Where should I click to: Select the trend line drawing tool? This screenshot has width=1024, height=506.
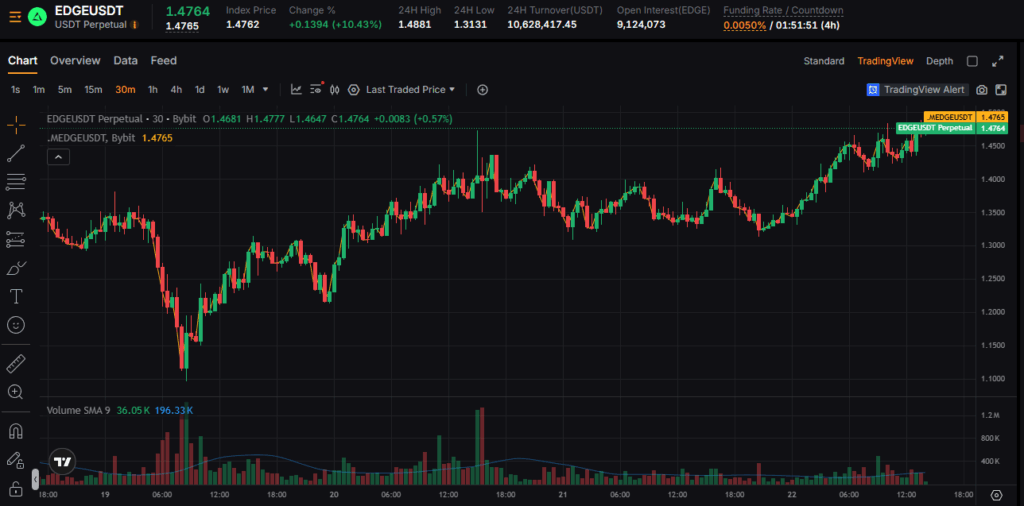[16, 153]
